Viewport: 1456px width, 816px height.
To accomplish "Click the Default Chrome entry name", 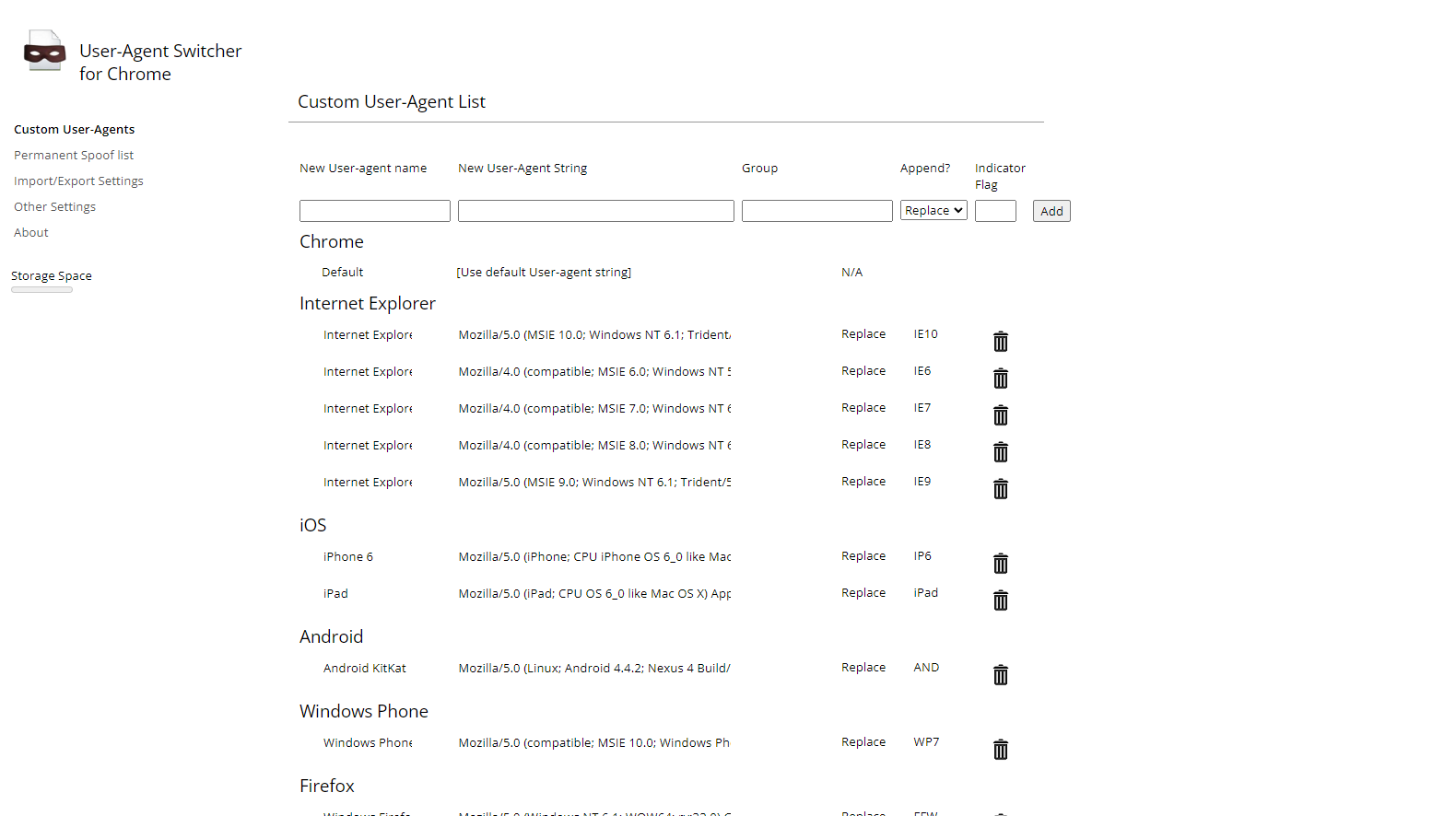I will pyautogui.click(x=342, y=273).
